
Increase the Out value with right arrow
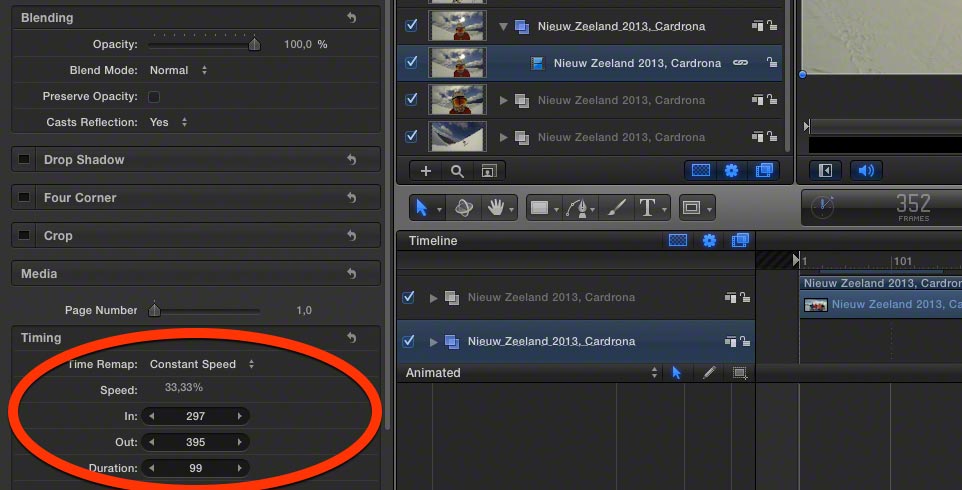(240, 442)
